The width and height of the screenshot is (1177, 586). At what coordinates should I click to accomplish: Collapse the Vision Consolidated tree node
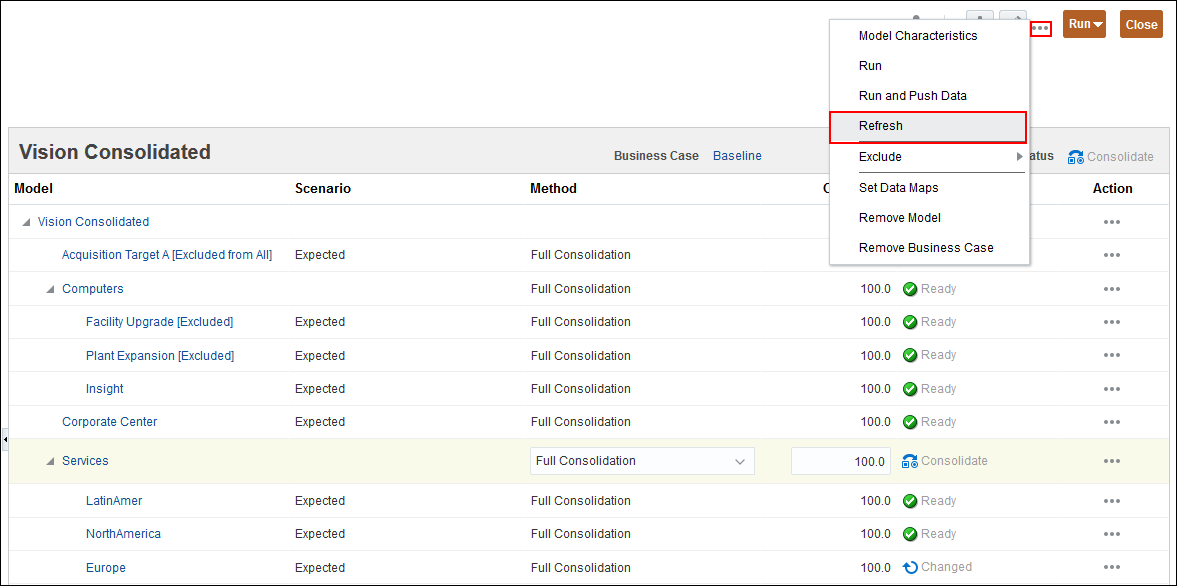click(26, 222)
